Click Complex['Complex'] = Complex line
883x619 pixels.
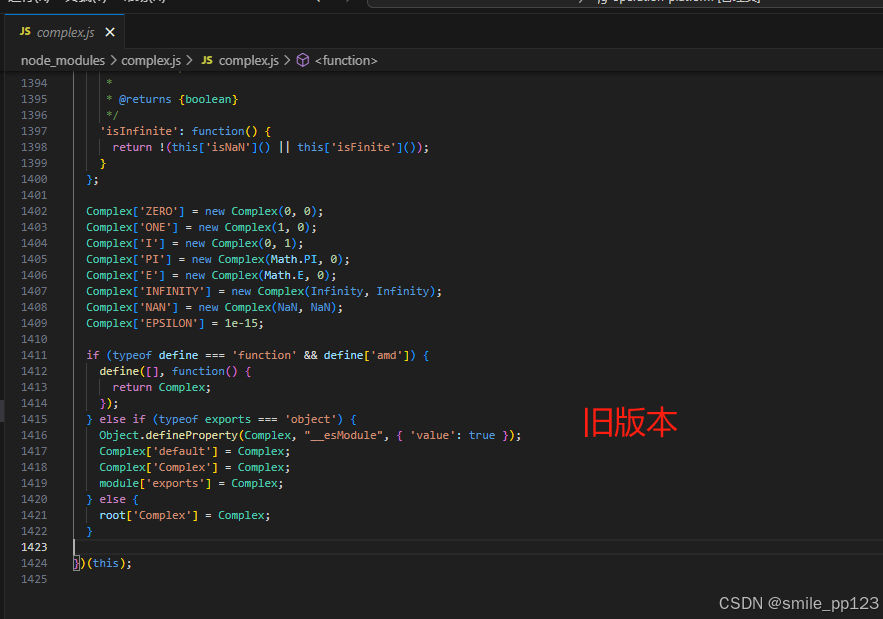[194, 467]
